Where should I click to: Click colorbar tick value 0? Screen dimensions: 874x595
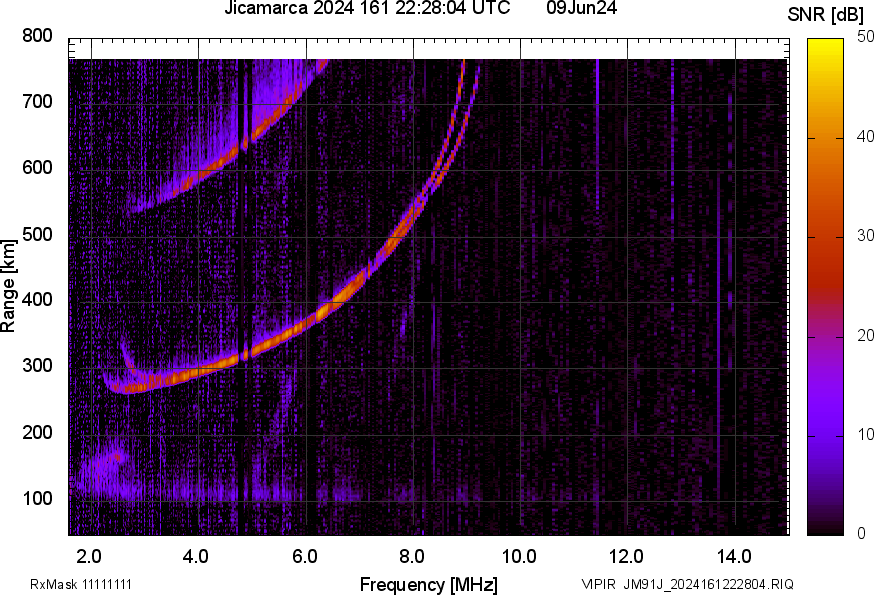pos(861,534)
